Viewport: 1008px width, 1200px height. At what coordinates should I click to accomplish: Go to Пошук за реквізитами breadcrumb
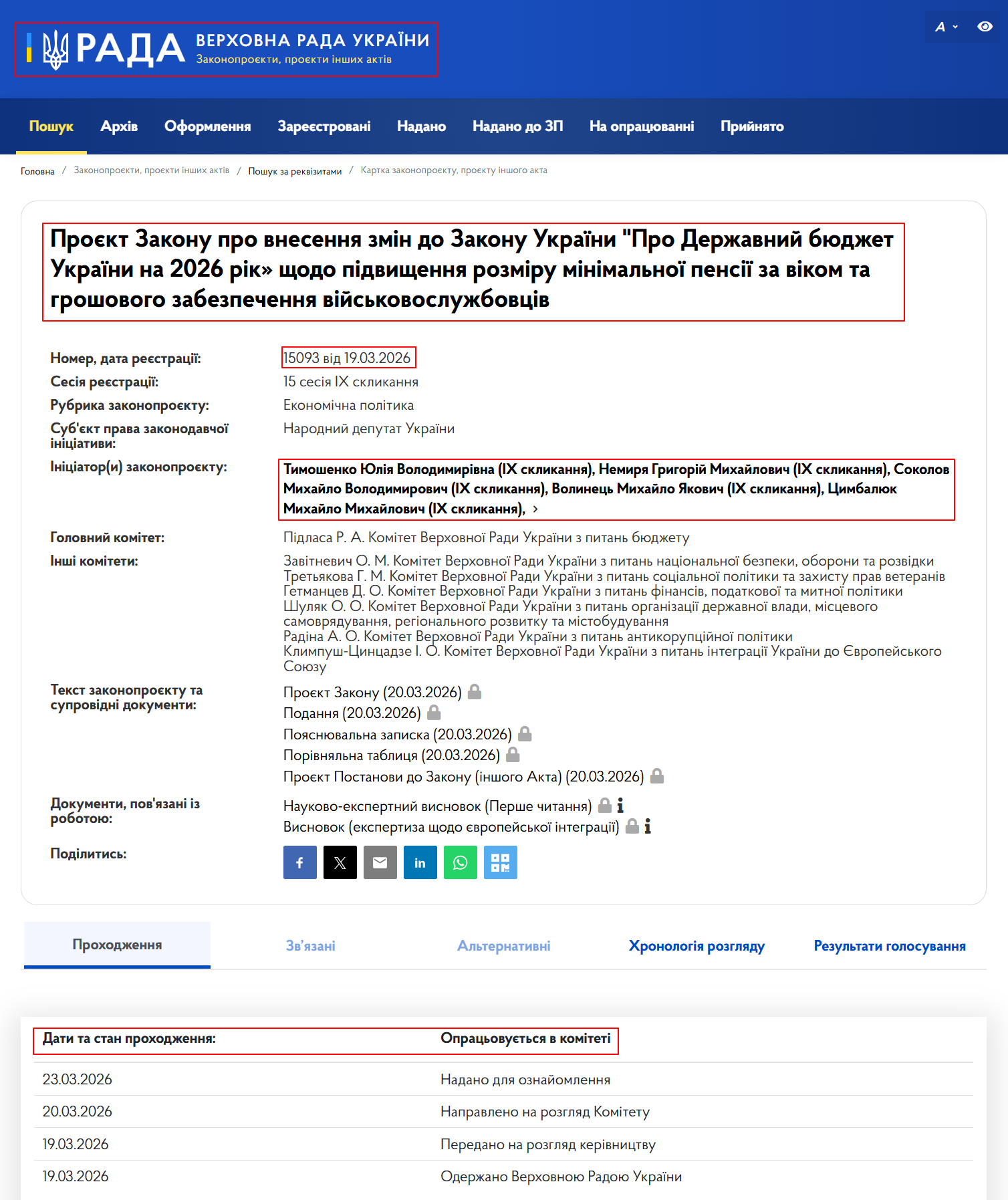[295, 171]
